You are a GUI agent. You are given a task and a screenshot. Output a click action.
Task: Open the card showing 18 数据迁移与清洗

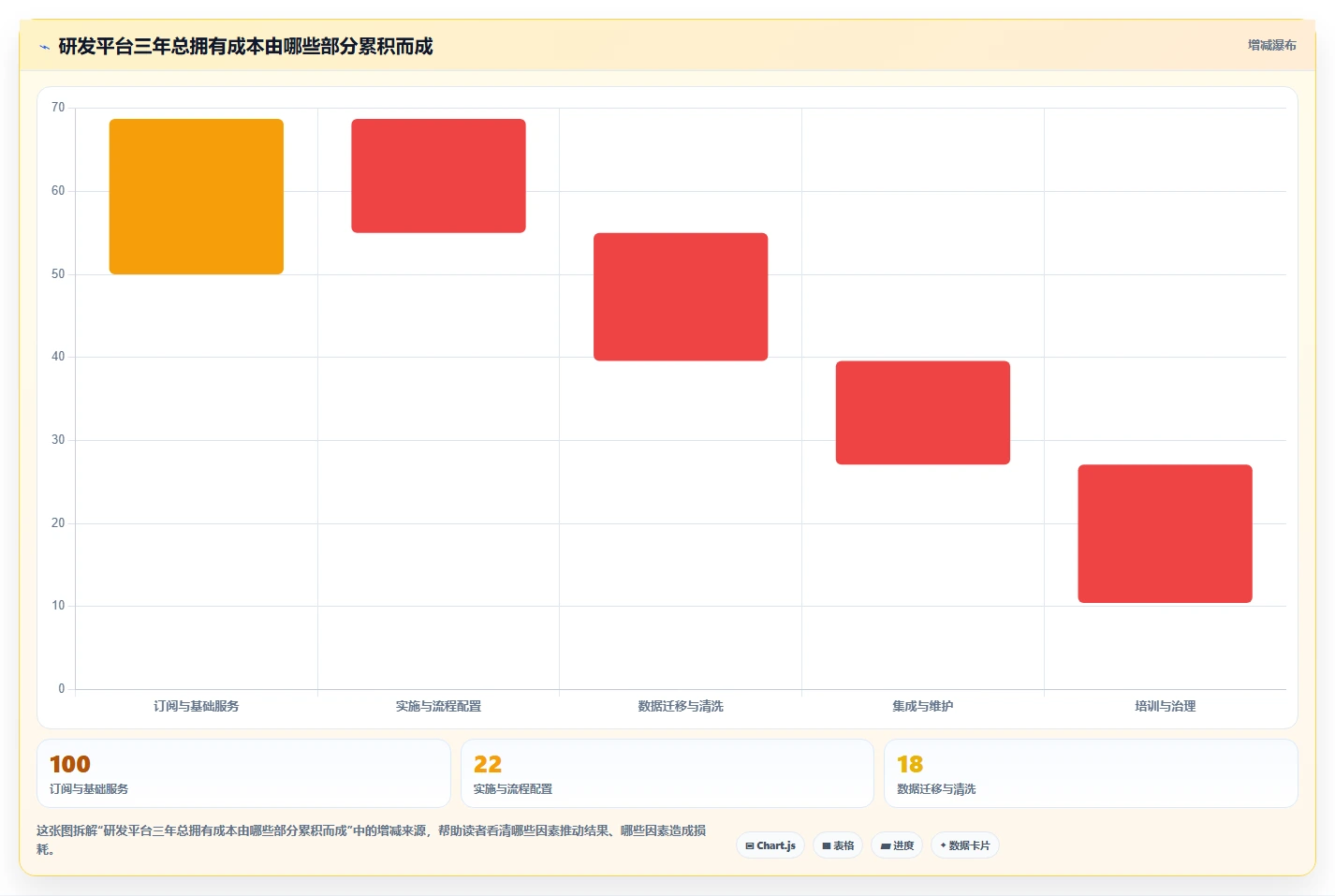coord(1091,773)
